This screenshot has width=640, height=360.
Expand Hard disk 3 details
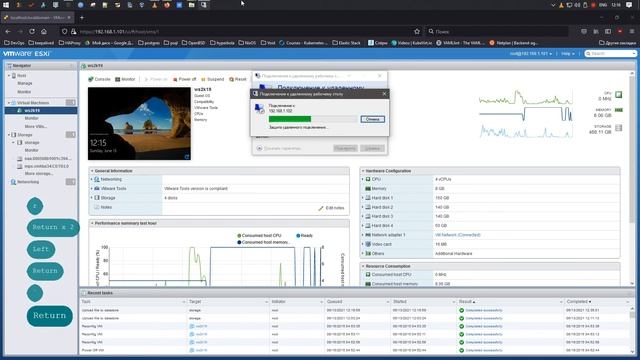(x=362, y=216)
